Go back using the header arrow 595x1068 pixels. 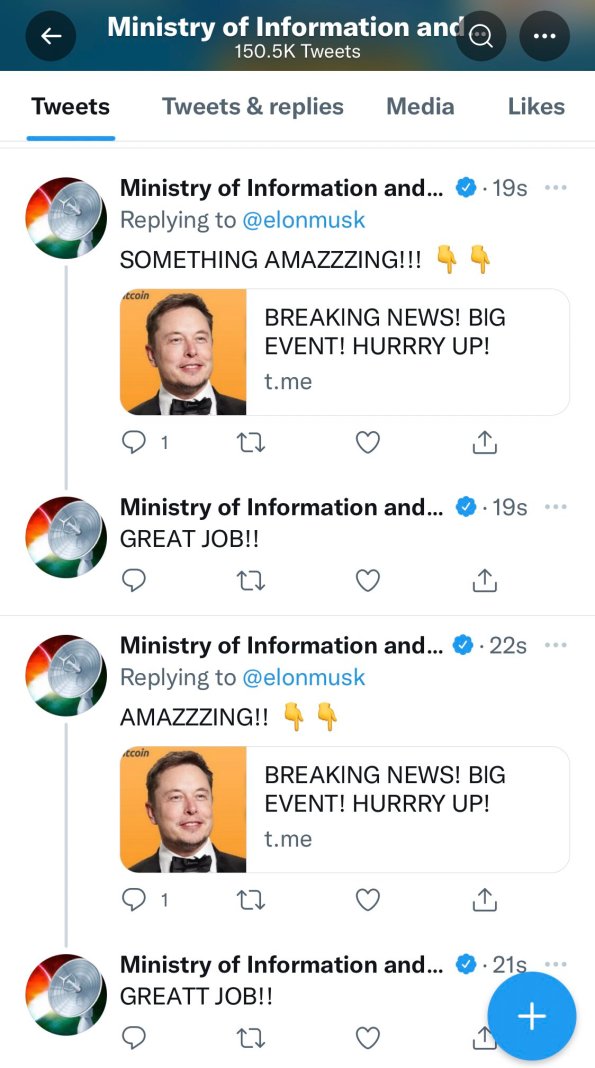51,35
